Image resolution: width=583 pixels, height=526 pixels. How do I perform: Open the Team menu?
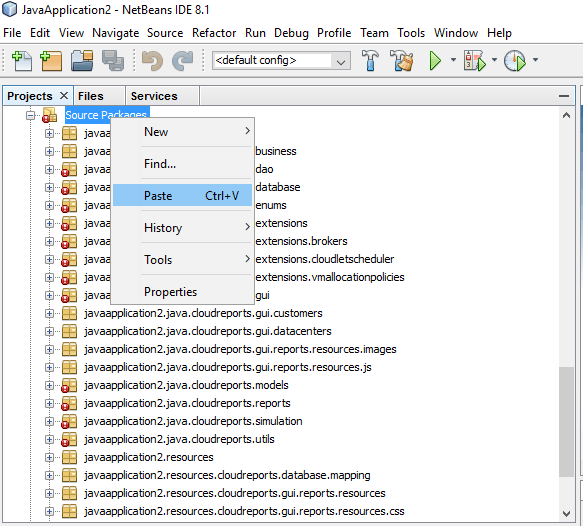pos(374,33)
